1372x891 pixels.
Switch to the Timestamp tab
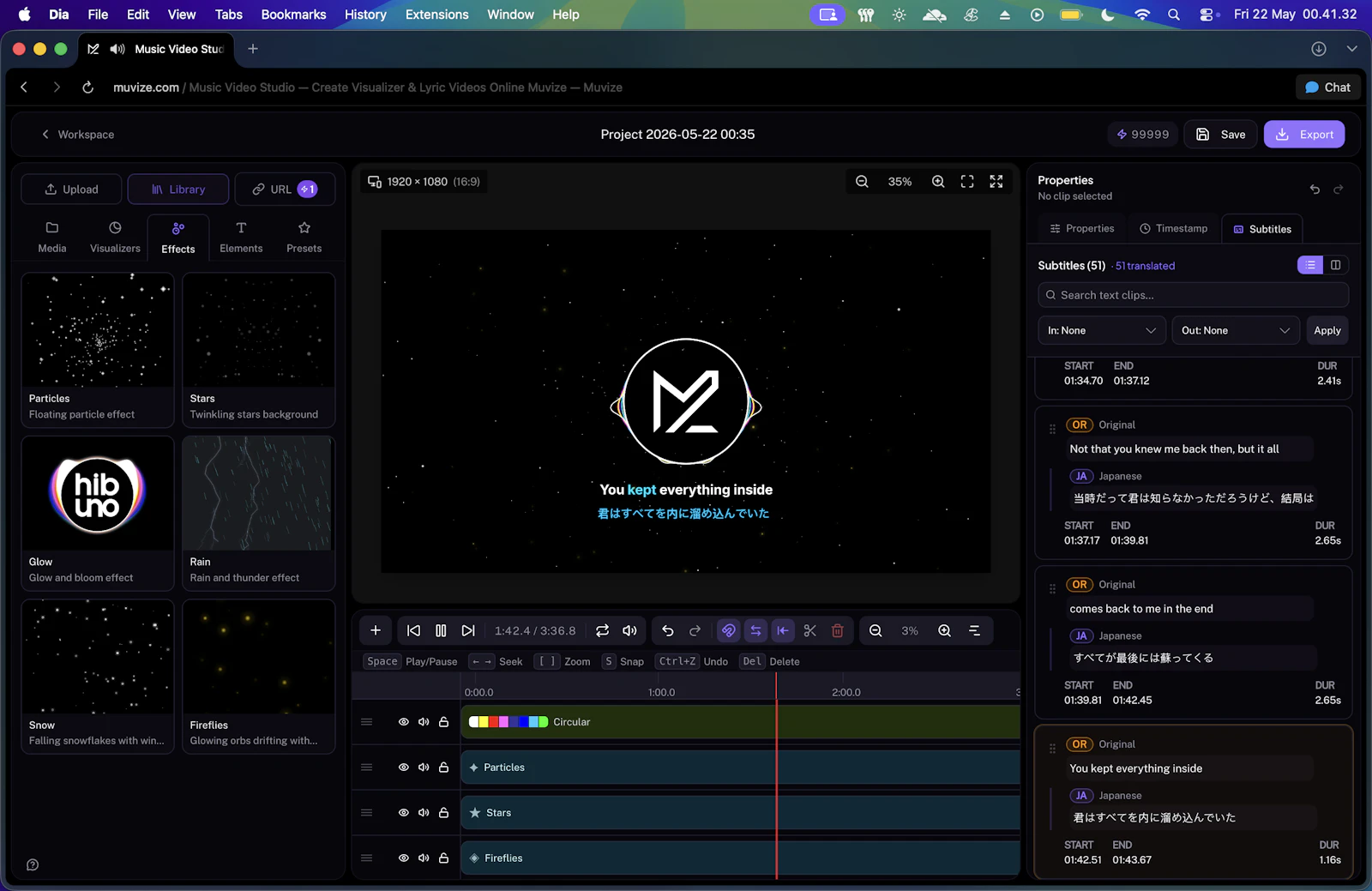pyautogui.click(x=1173, y=228)
